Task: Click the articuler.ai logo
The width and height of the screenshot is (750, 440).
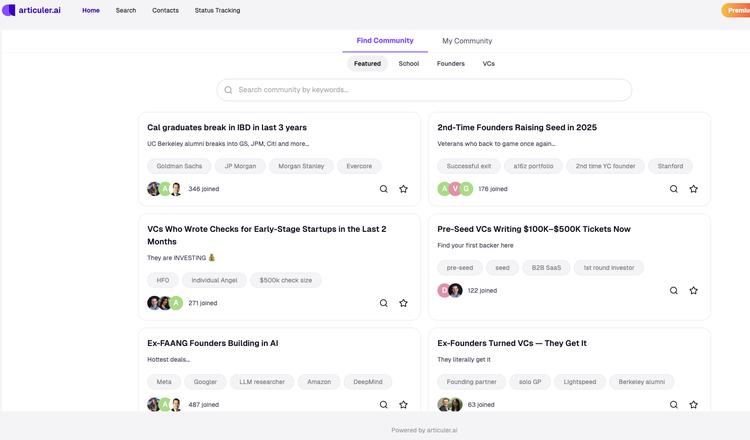Action: pos(32,10)
